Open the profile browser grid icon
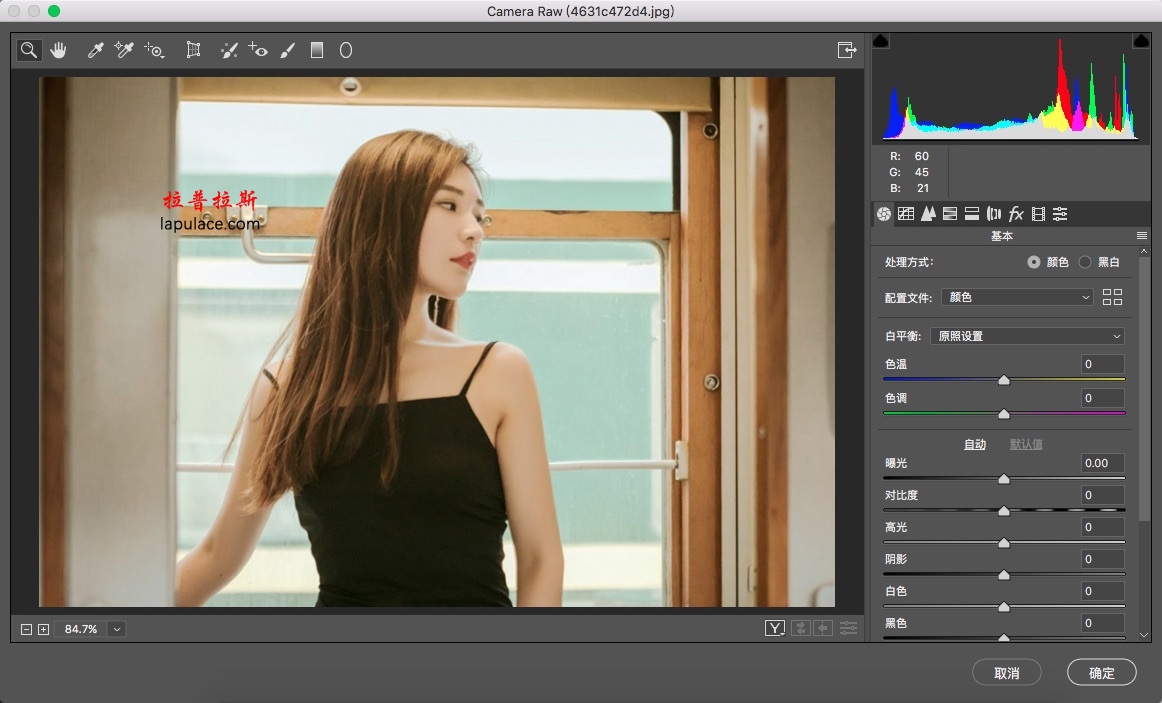 pyautogui.click(x=1112, y=297)
